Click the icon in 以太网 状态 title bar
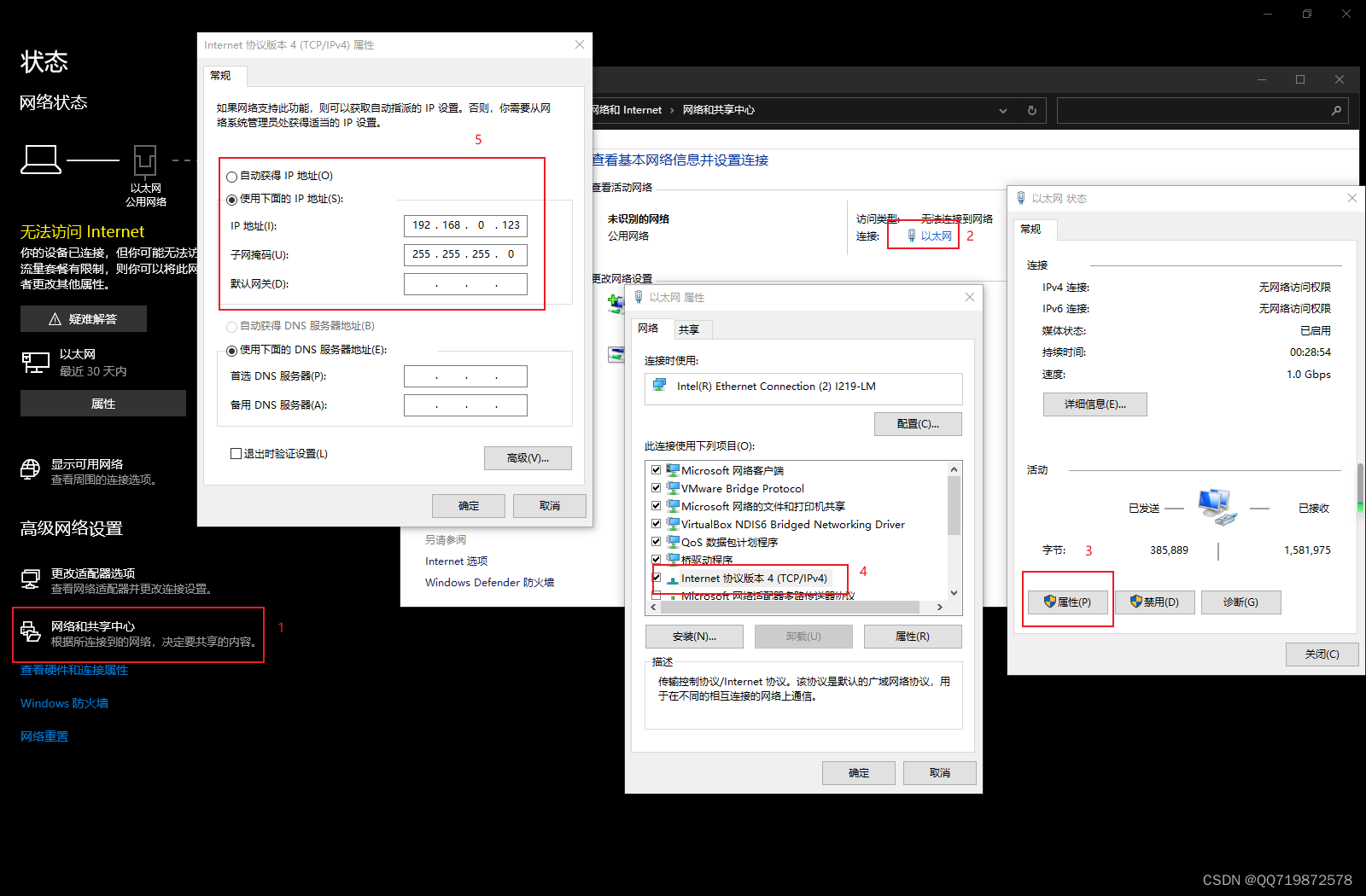The width and height of the screenshot is (1366, 896). click(x=1021, y=198)
